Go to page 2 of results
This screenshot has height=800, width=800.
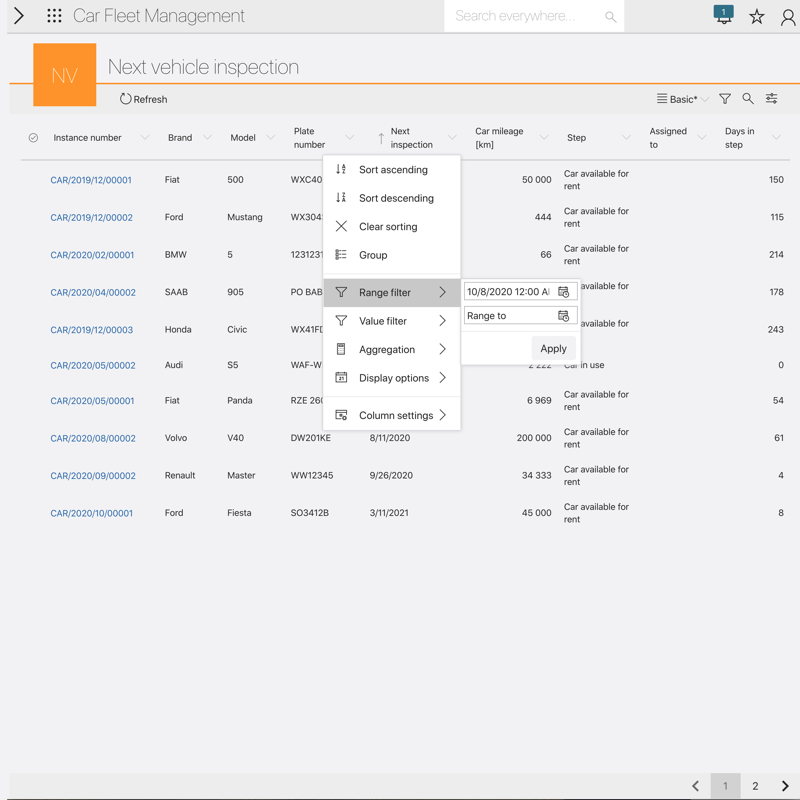point(755,786)
